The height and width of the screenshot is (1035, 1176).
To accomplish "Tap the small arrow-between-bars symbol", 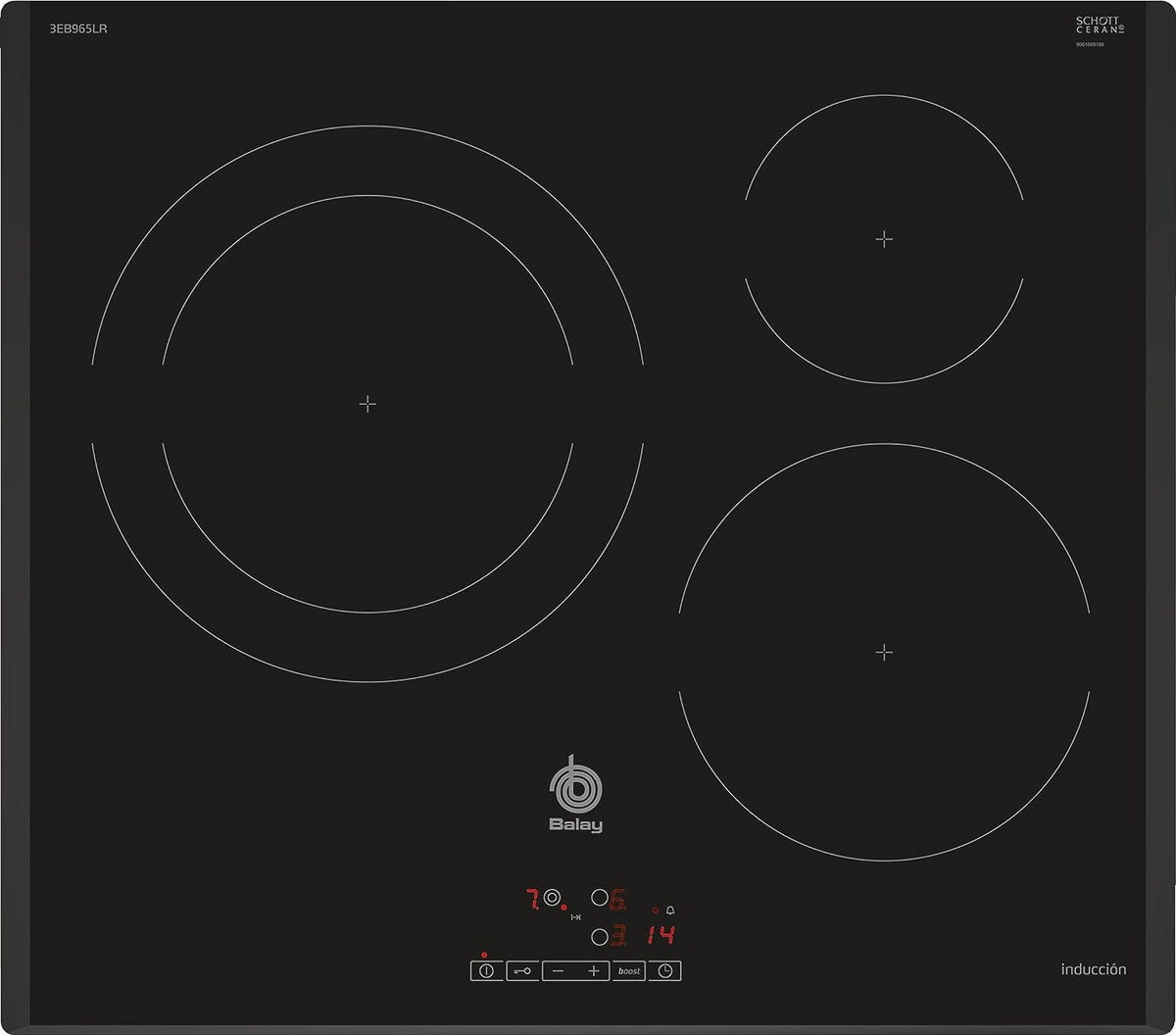I will point(576,917).
